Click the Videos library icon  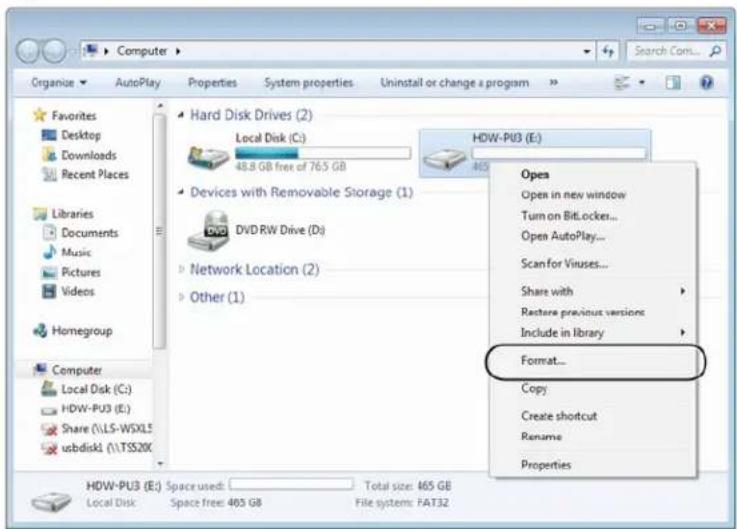click(49, 292)
